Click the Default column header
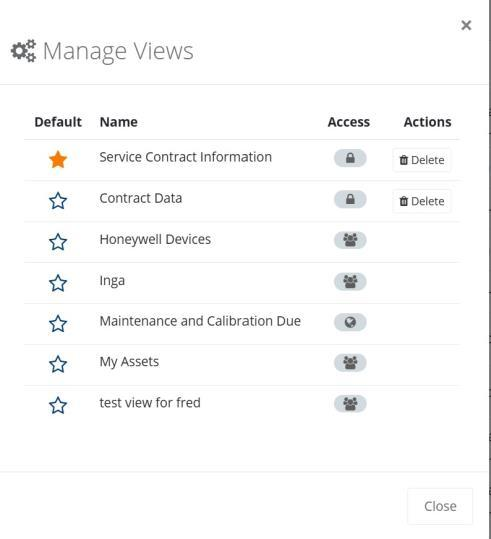The image size is (491, 539). (58, 122)
